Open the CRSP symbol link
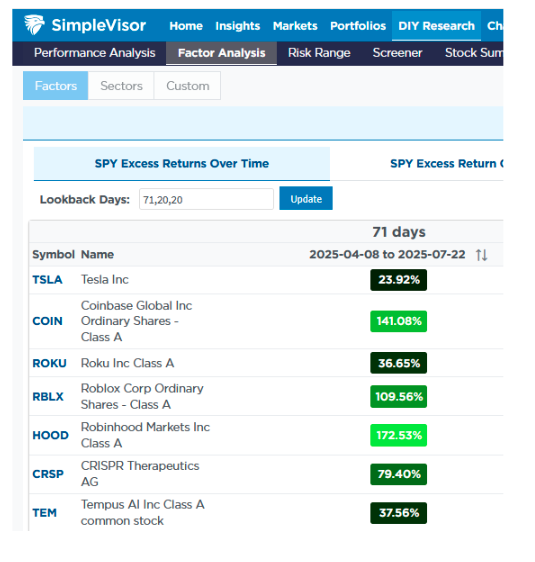 coord(48,474)
